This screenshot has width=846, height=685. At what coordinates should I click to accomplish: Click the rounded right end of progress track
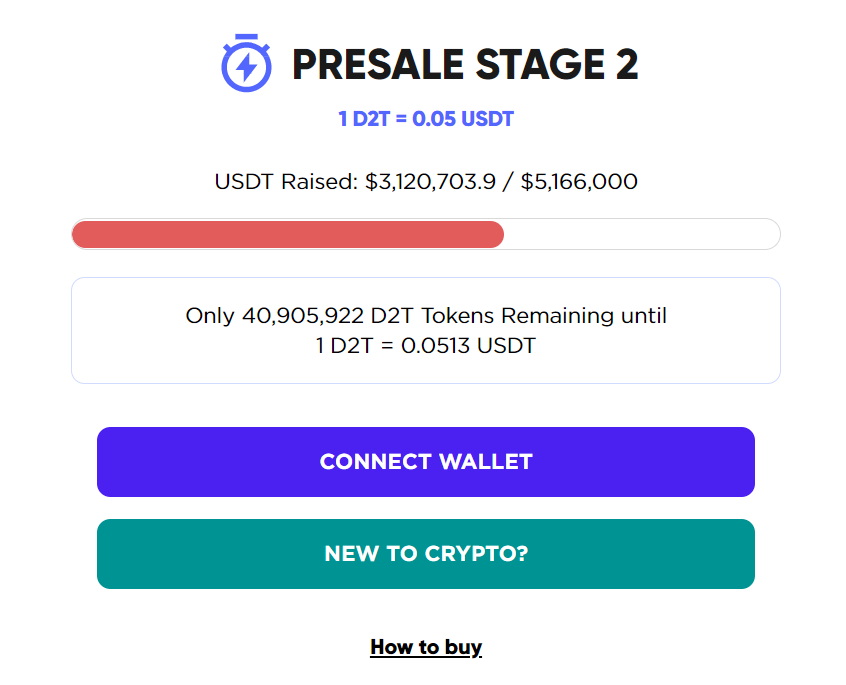click(770, 234)
